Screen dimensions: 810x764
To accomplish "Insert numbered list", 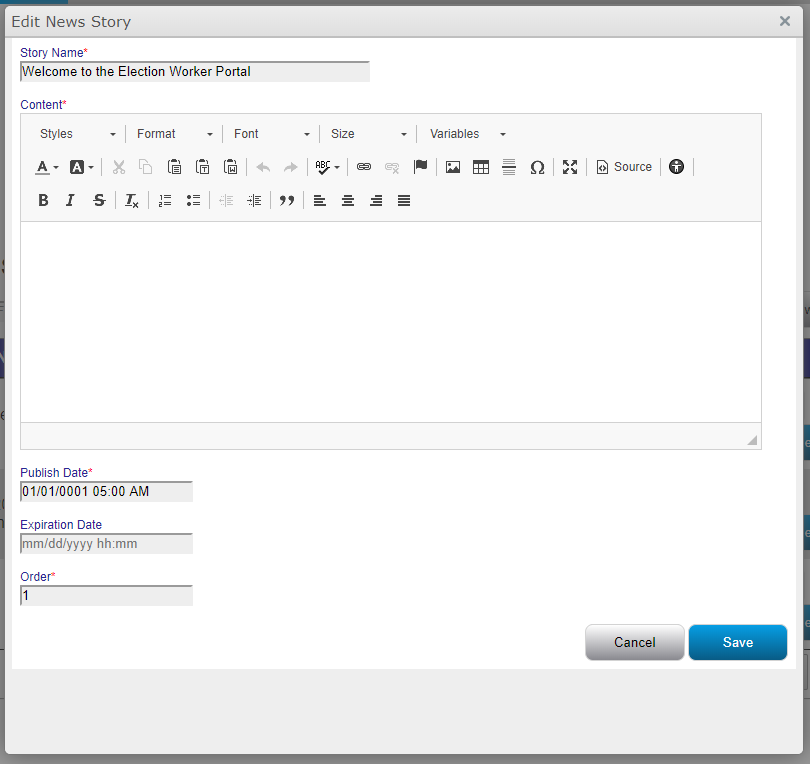I will pos(165,200).
